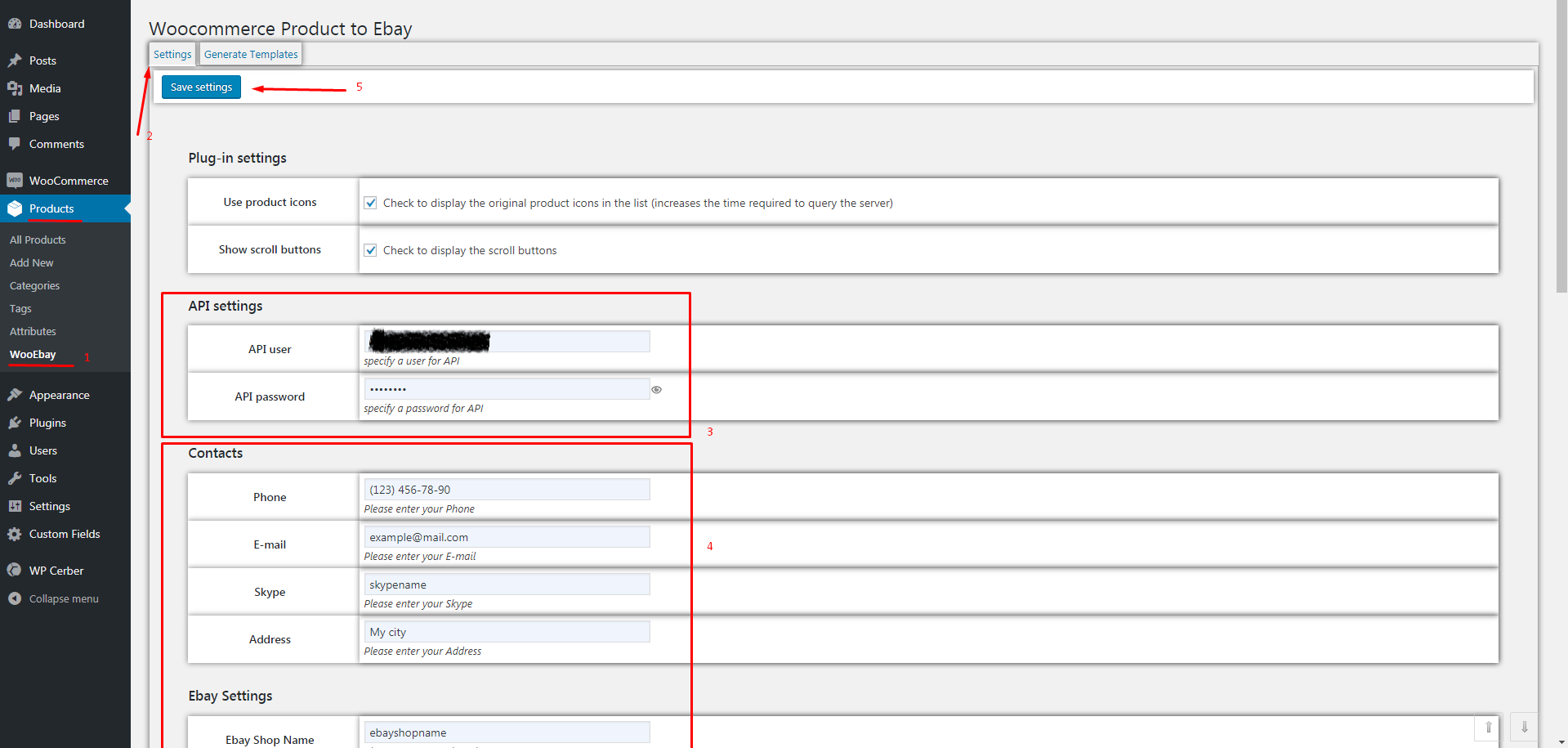1568x748 pixels.
Task: Click the Address input field
Action: (x=507, y=631)
